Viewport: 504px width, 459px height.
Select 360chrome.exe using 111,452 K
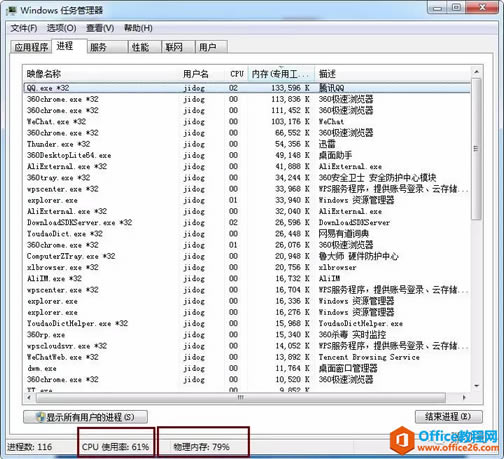coord(247,110)
